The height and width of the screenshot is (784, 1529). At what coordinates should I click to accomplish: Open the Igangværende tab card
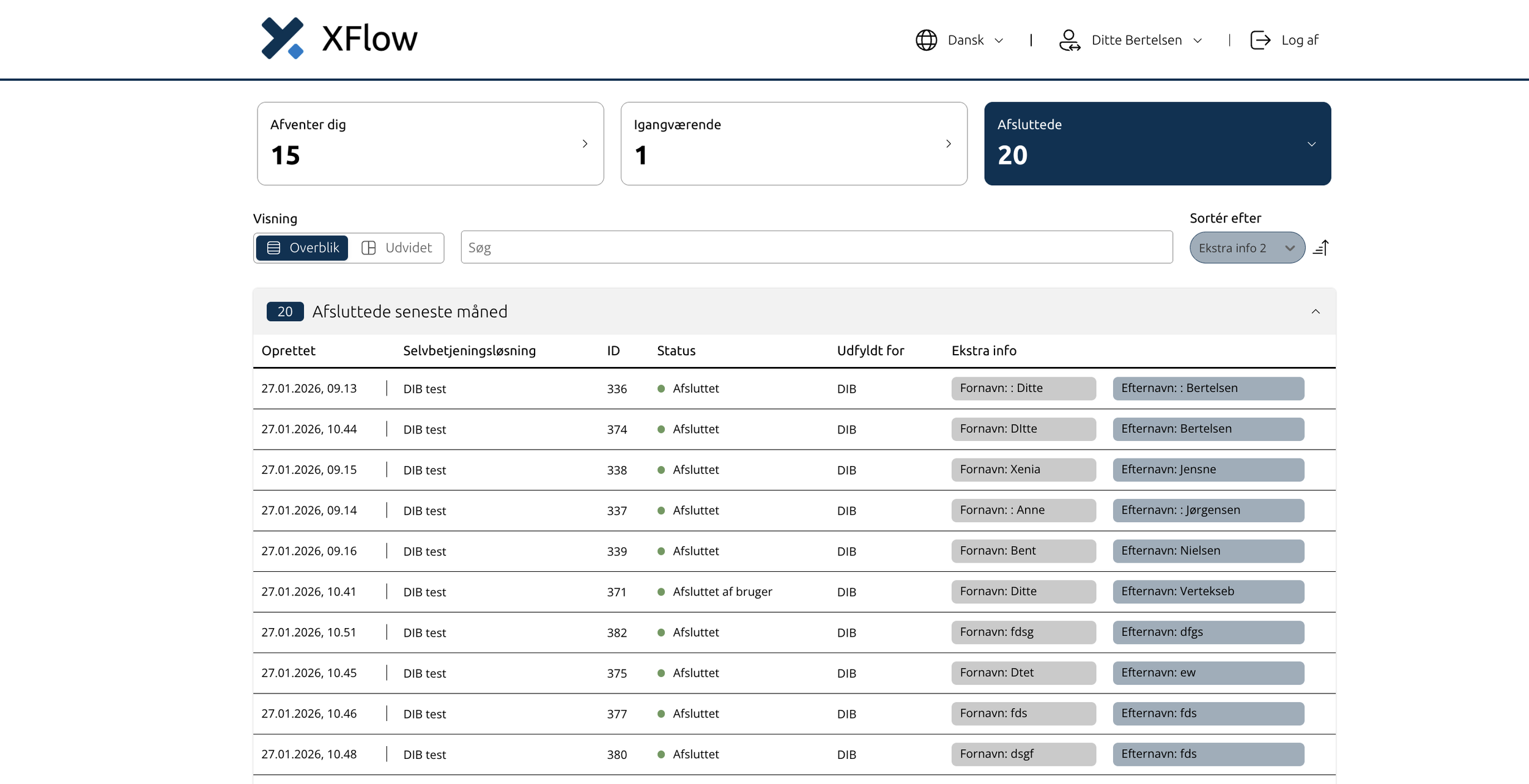793,144
